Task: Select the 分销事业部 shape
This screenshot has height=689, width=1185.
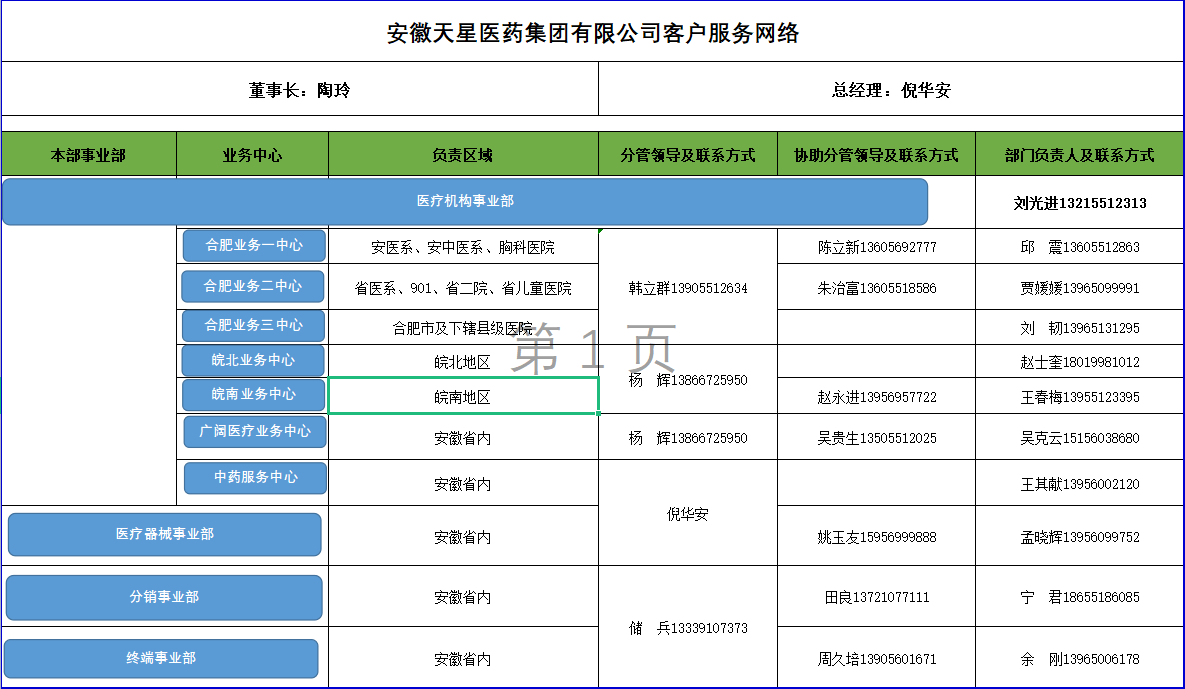Action: tap(164, 597)
